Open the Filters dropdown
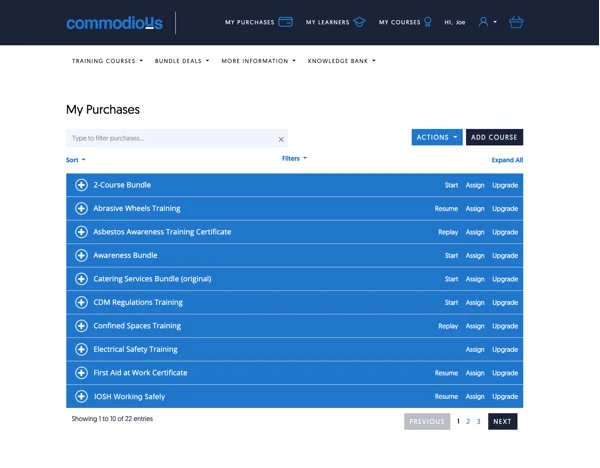The width and height of the screenshot is (600, 468). (294, 158)
